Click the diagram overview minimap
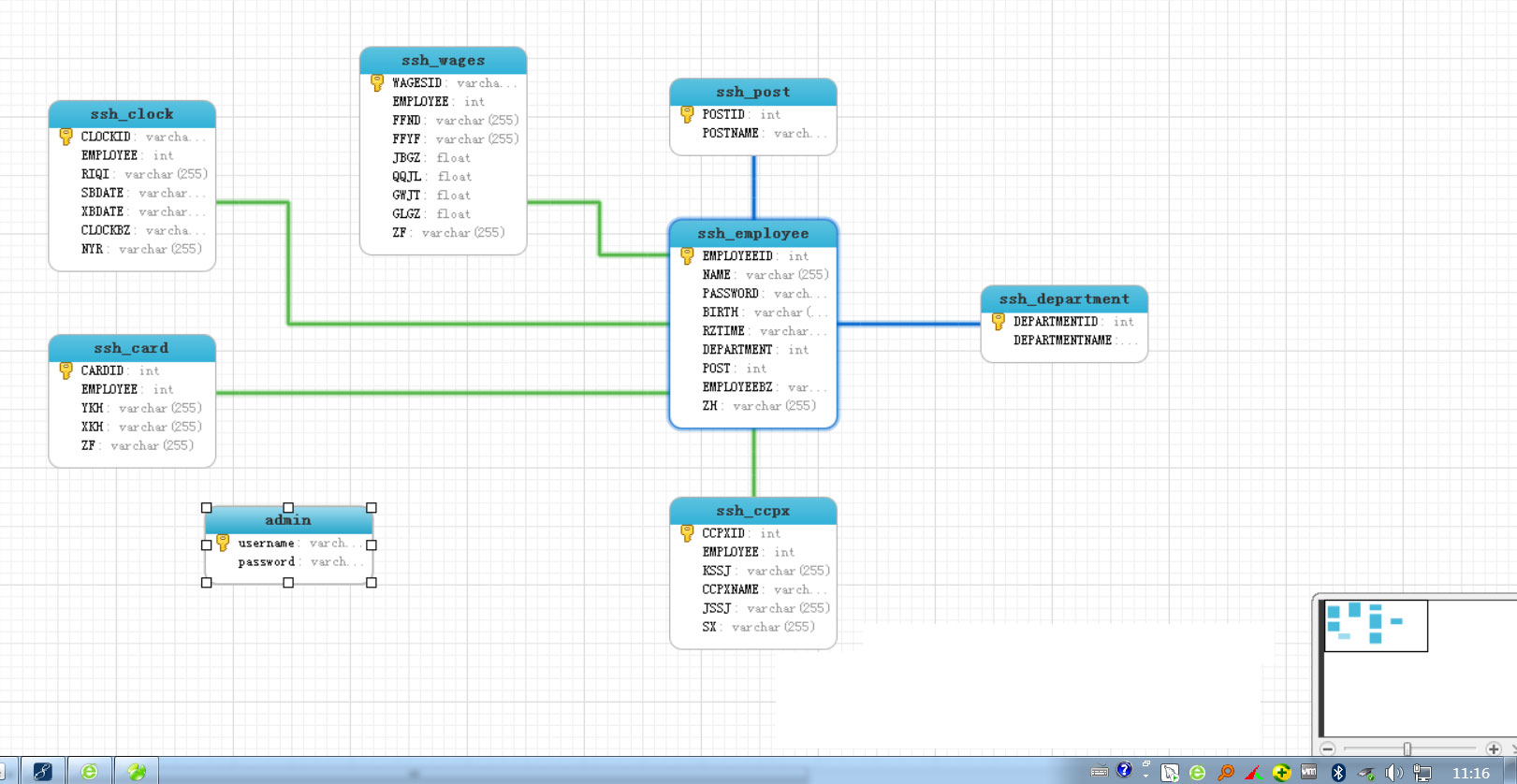 point(1376,625)
